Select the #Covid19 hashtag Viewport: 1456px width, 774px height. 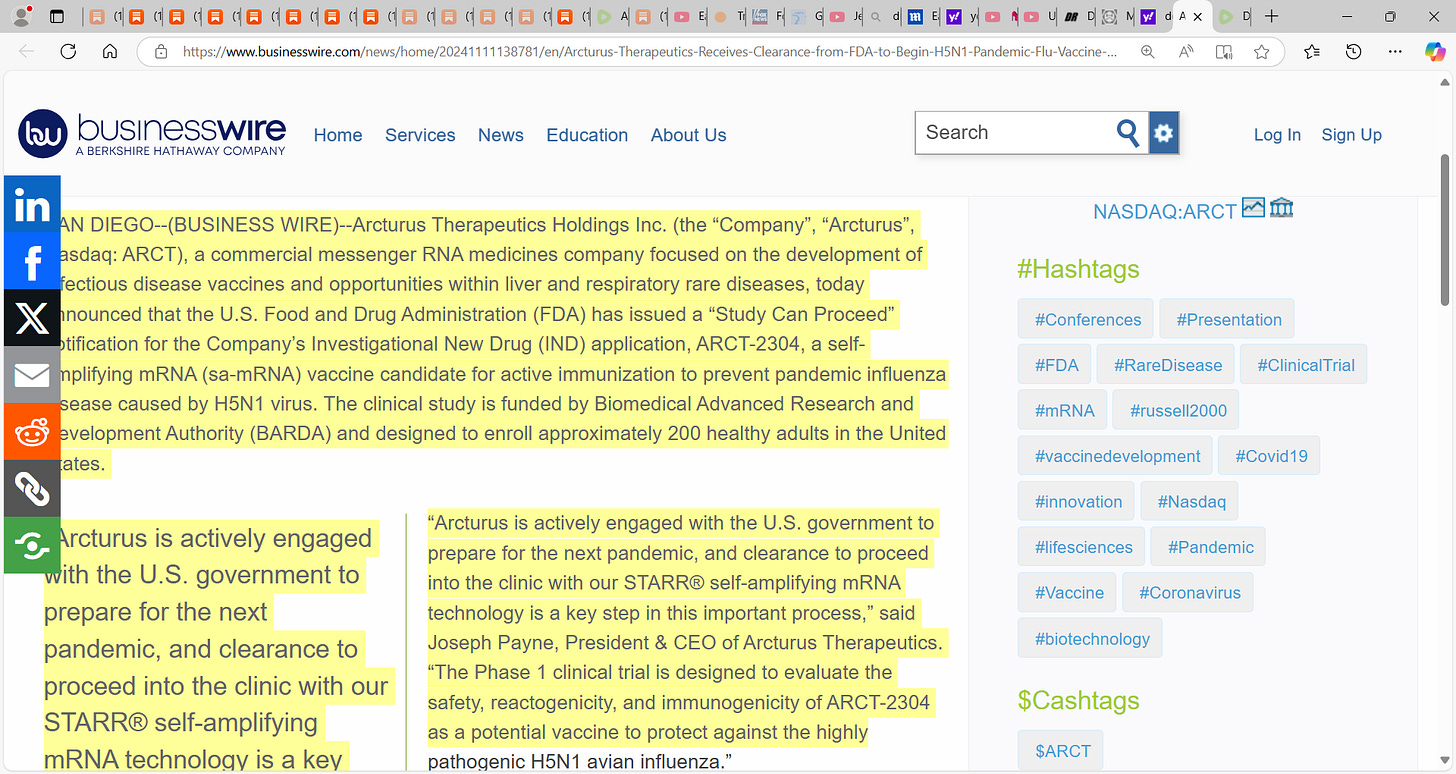click(x=1271, y=456)
